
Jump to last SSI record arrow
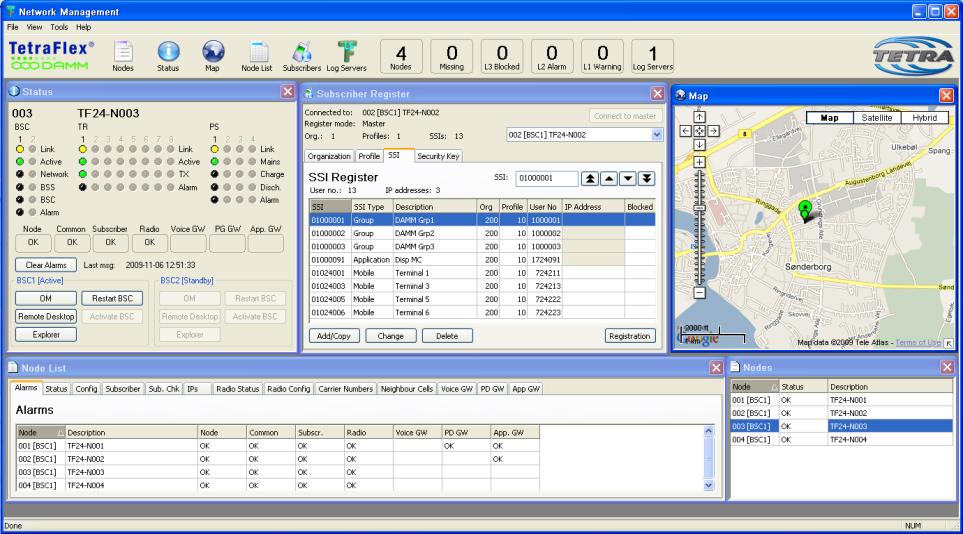pos(647,178)
